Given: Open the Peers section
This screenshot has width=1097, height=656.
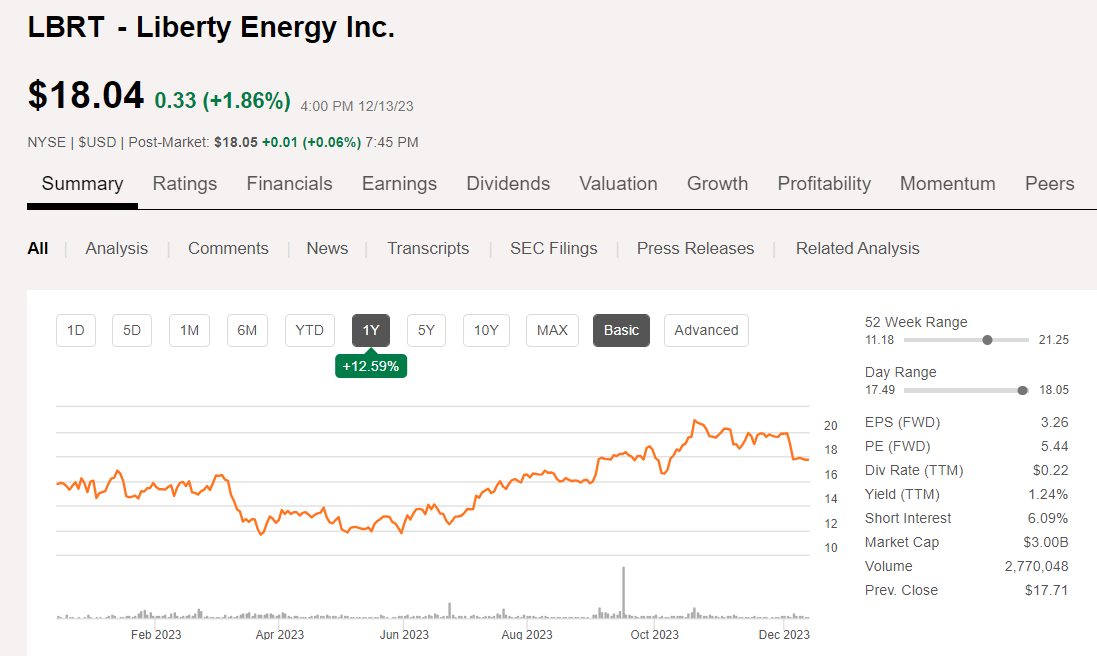Looking at the screenshot, I should (1049, 184).
